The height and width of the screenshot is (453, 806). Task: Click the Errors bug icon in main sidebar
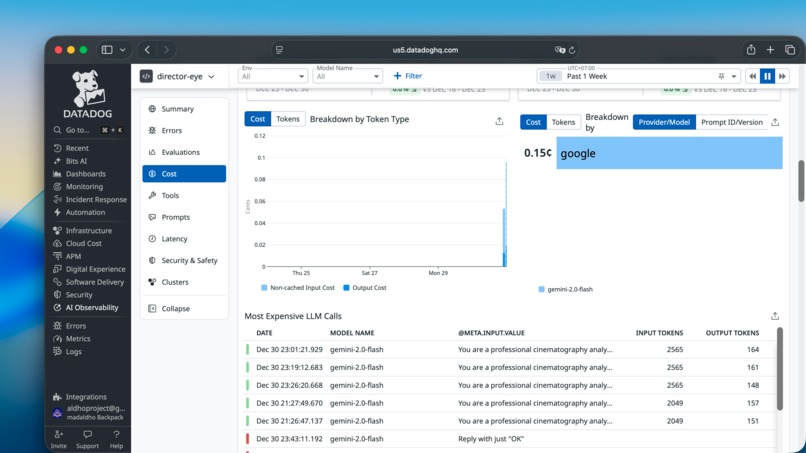57,326
